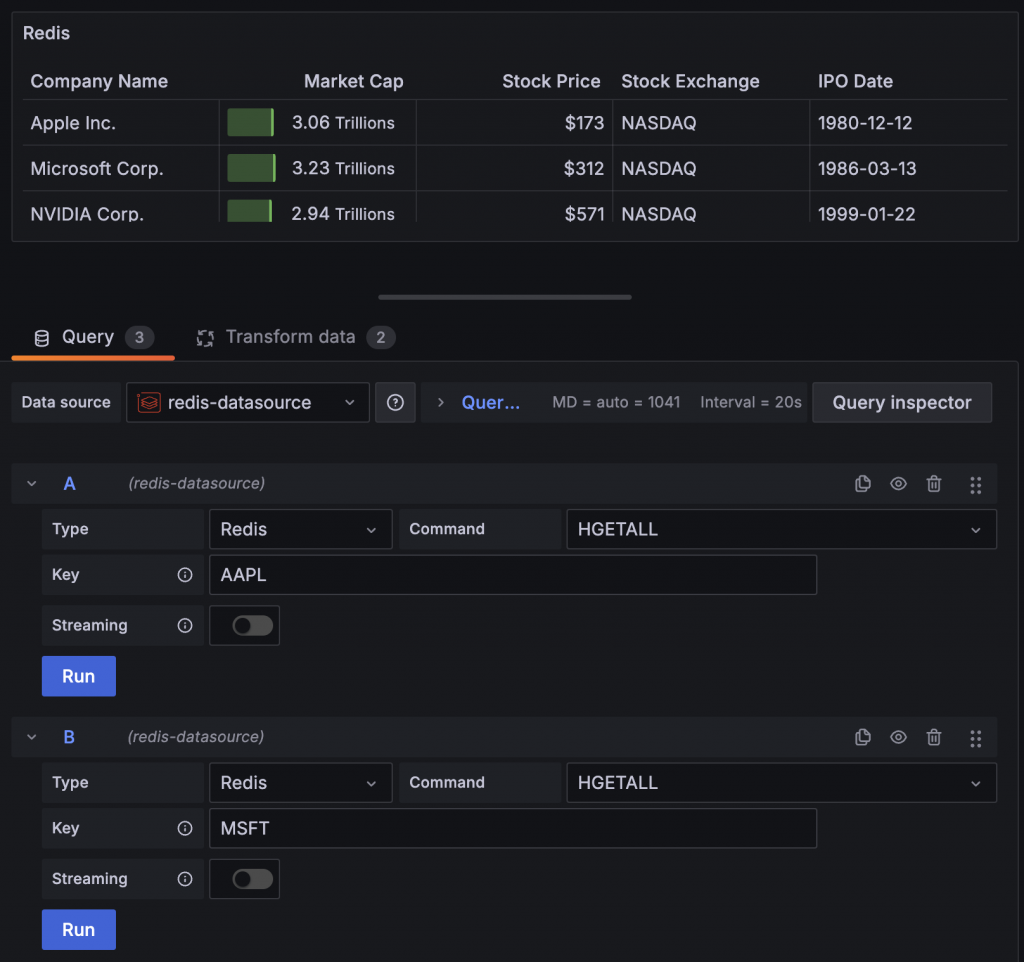The width and height of the screenshot is (1024, 962).
Task: Open data source help icon
Action: click(395, 402)
